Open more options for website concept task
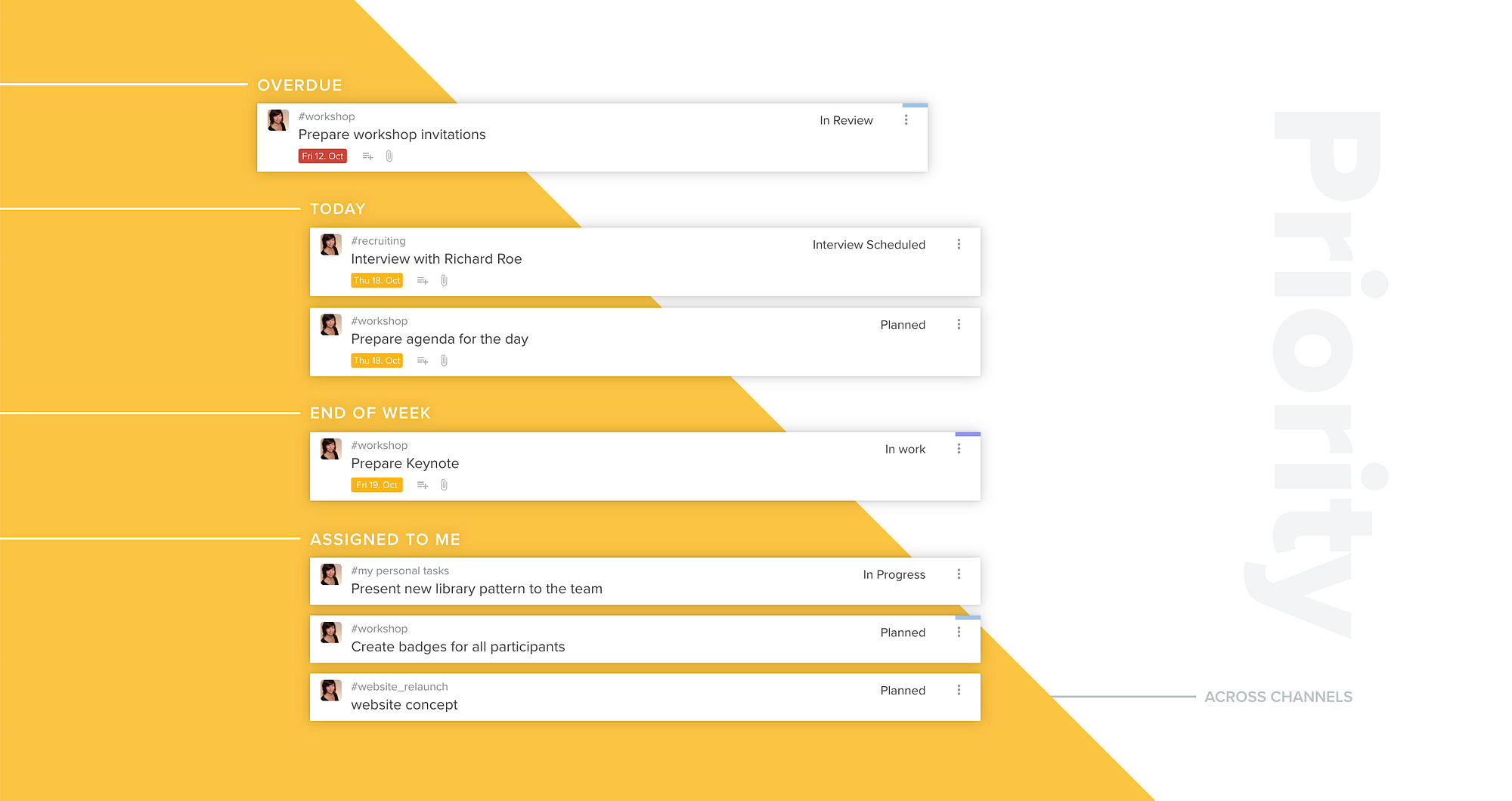Viewport: 1512px width, 801px height. tap(959, 691)
